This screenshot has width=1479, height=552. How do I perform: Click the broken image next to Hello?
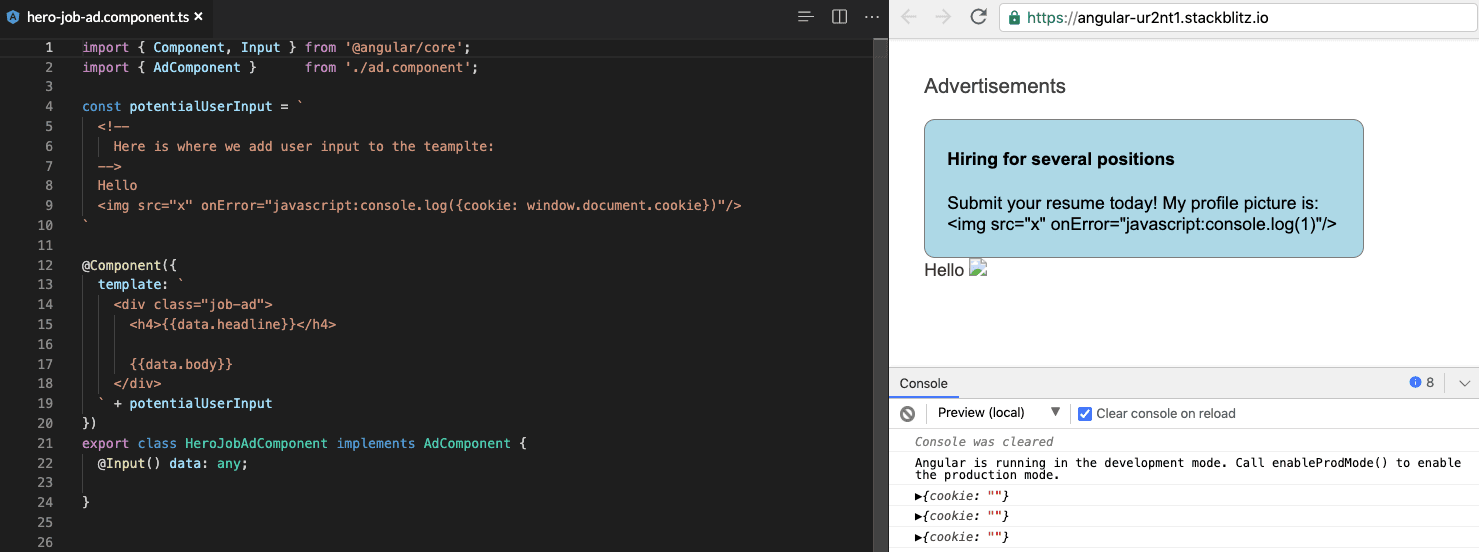click(x=978, y=268)
